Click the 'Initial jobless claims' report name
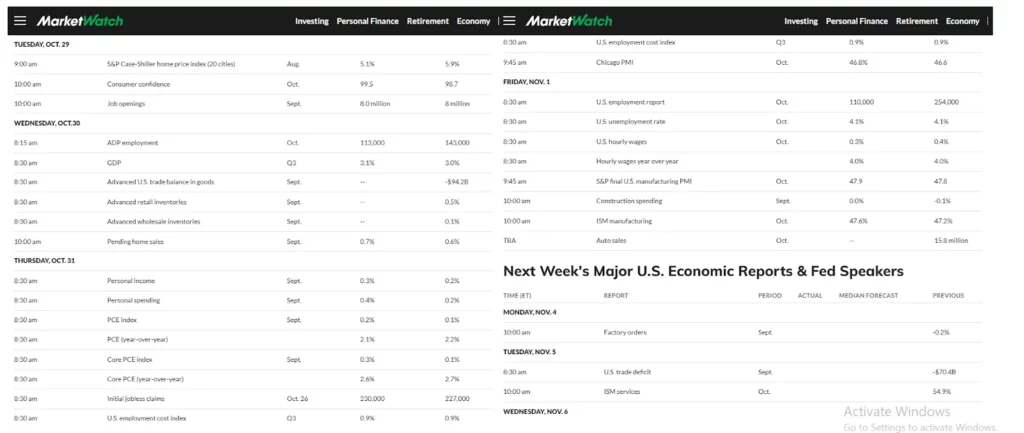The image size is (1024, 433). point(135,398)
